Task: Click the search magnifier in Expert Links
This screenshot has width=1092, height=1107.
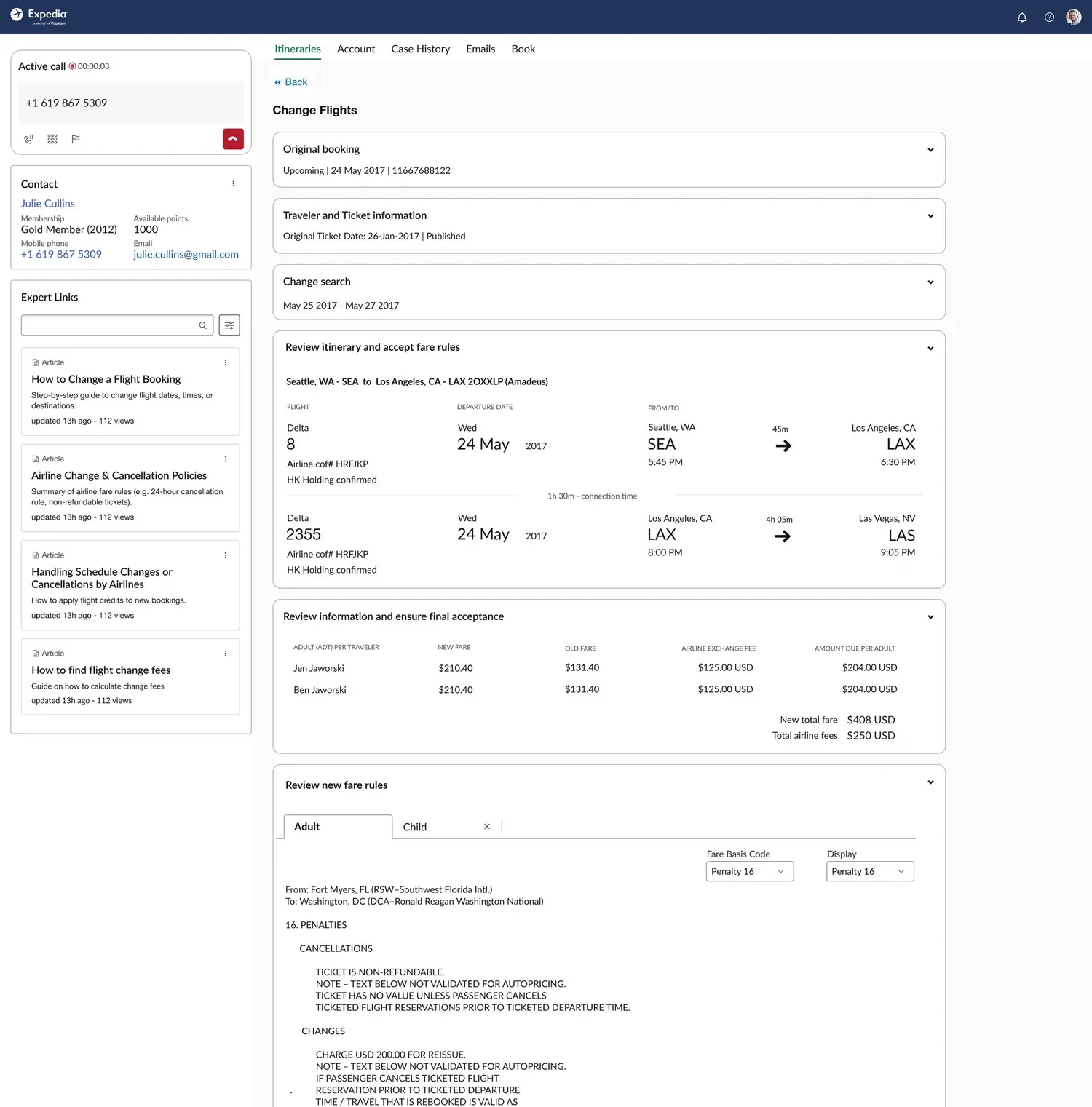Action: click(x=202, y=325)
